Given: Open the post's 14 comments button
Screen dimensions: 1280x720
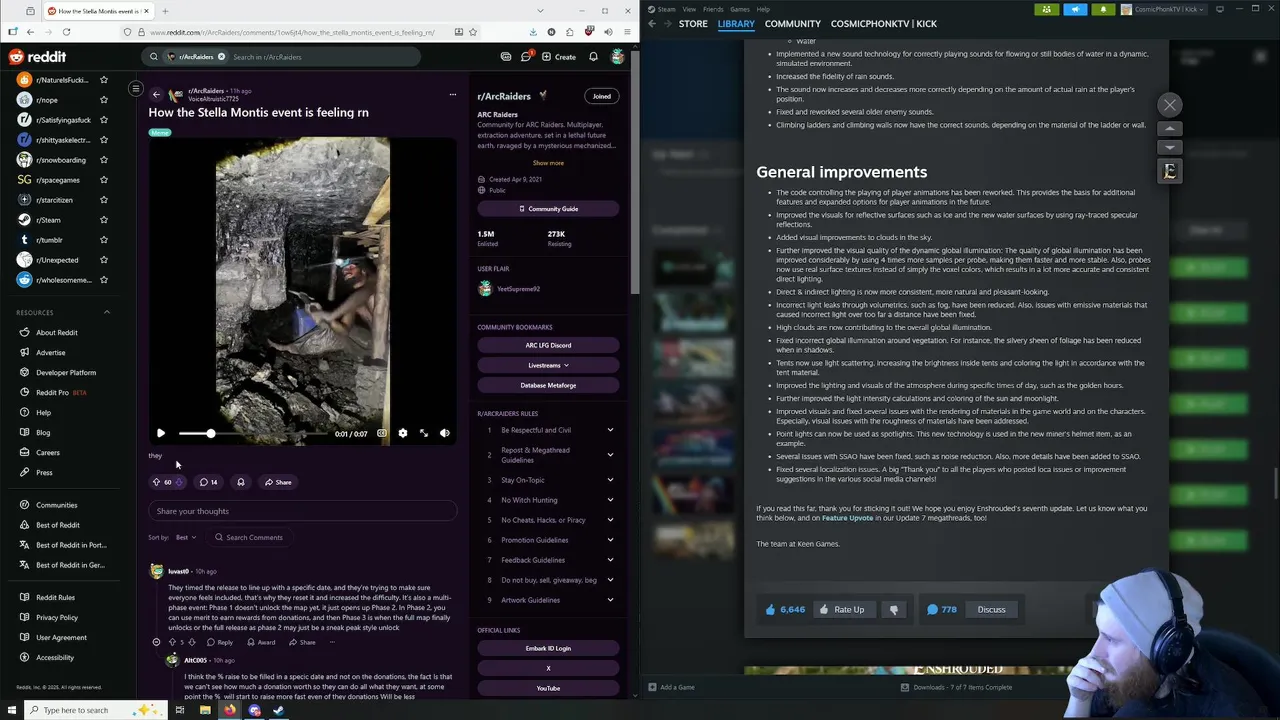Looking at the screenshot, I should coord(208,482).
